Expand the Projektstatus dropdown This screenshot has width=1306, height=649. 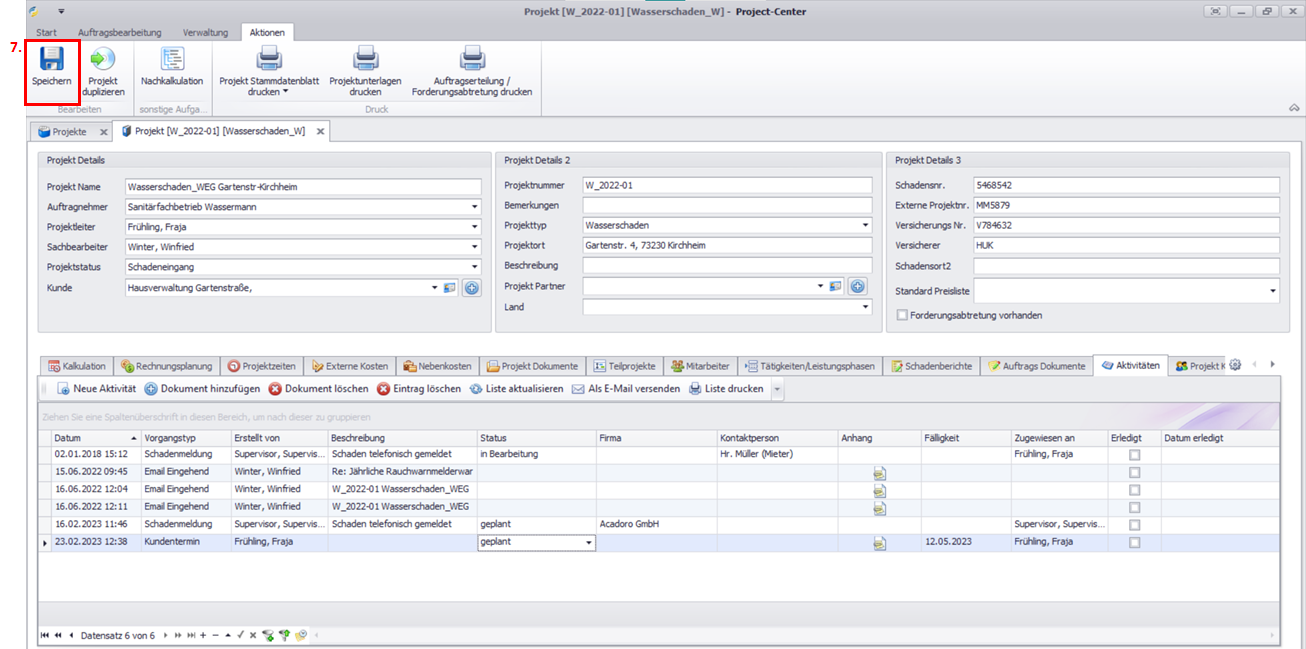pos(474,267)
